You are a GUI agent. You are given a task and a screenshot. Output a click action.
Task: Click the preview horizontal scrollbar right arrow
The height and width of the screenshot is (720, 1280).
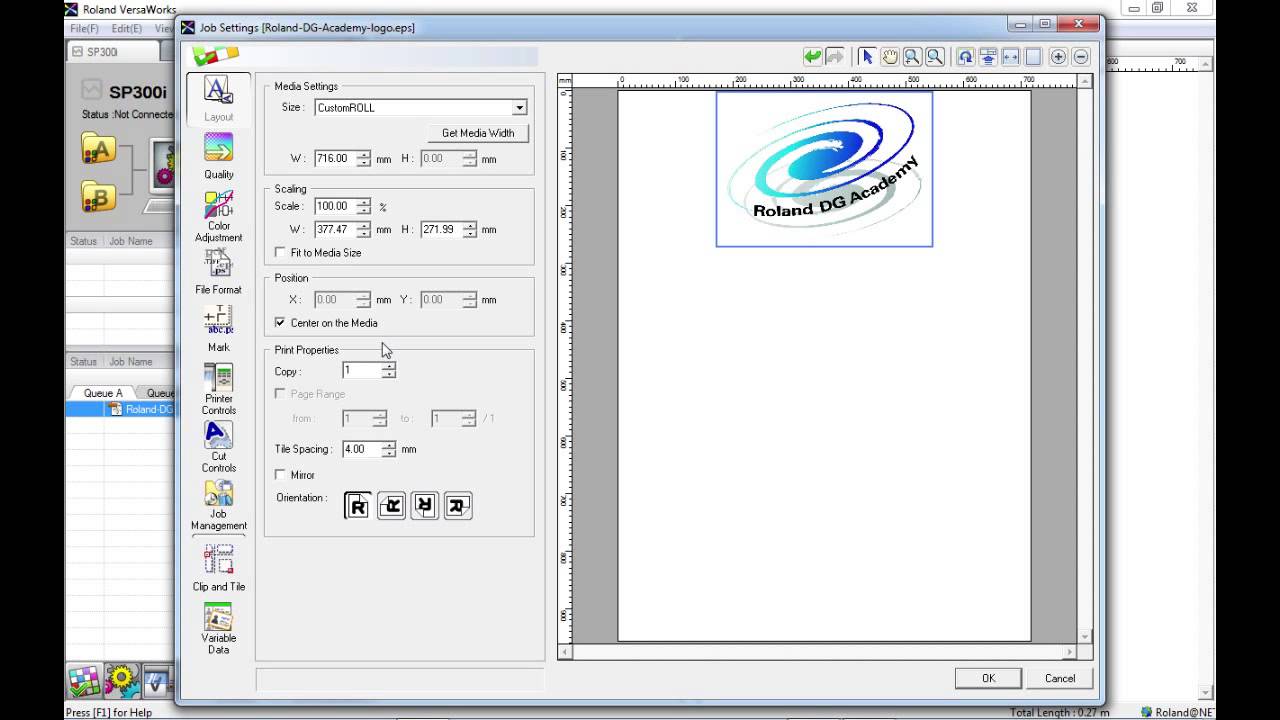[1069, 652]
